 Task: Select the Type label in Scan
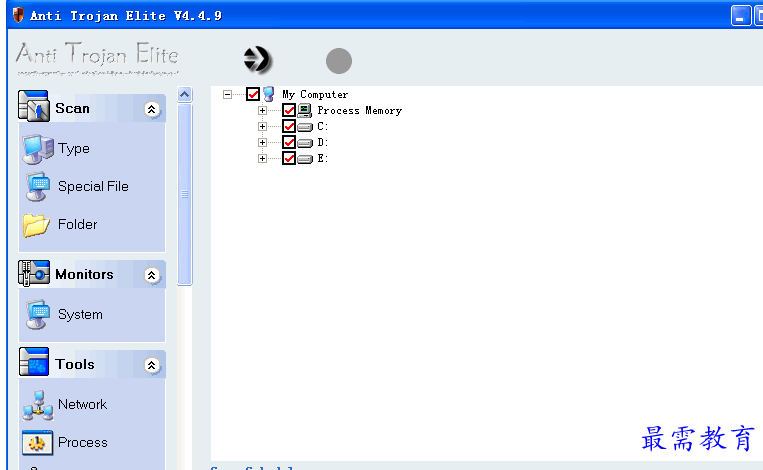(73, 148)
